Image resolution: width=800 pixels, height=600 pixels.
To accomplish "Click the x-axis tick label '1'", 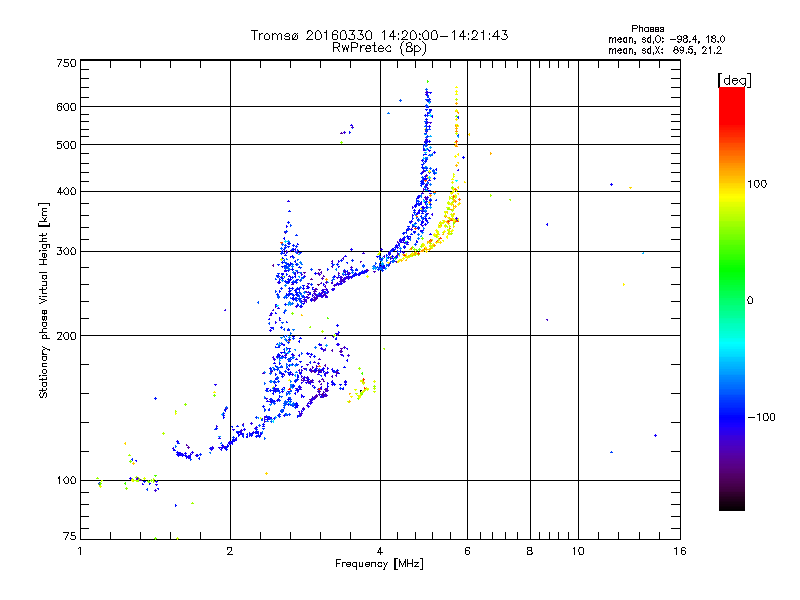I will tap(80, 551).
